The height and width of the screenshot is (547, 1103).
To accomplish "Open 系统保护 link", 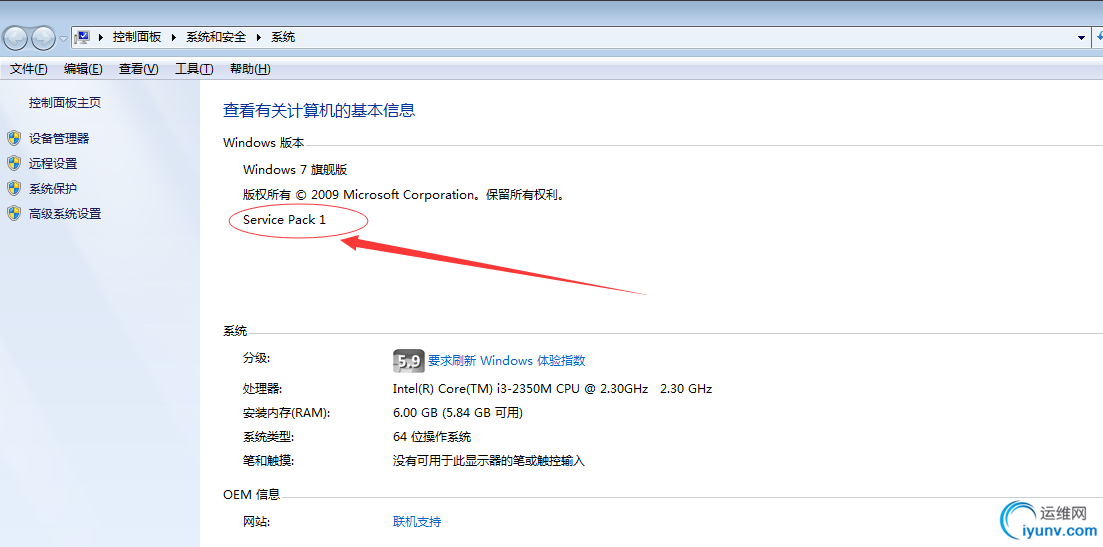I will click(x=53, y=188).
